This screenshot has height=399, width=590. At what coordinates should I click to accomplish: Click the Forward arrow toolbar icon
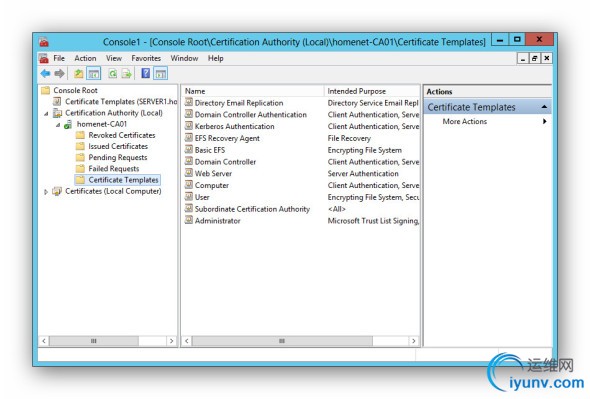(59, 73)
